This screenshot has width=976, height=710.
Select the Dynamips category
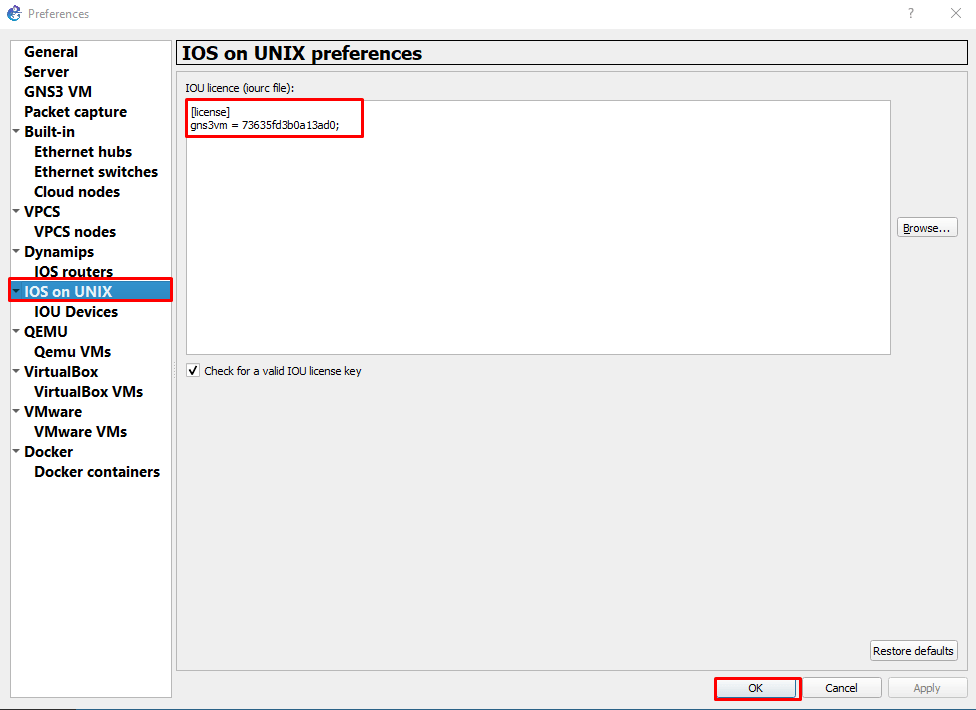59,252
